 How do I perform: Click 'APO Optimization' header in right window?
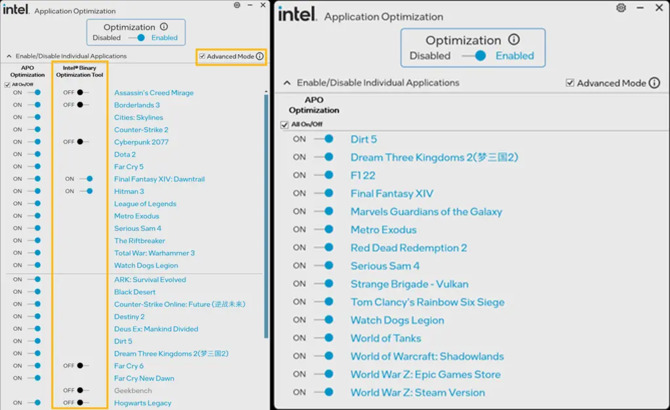314,105
